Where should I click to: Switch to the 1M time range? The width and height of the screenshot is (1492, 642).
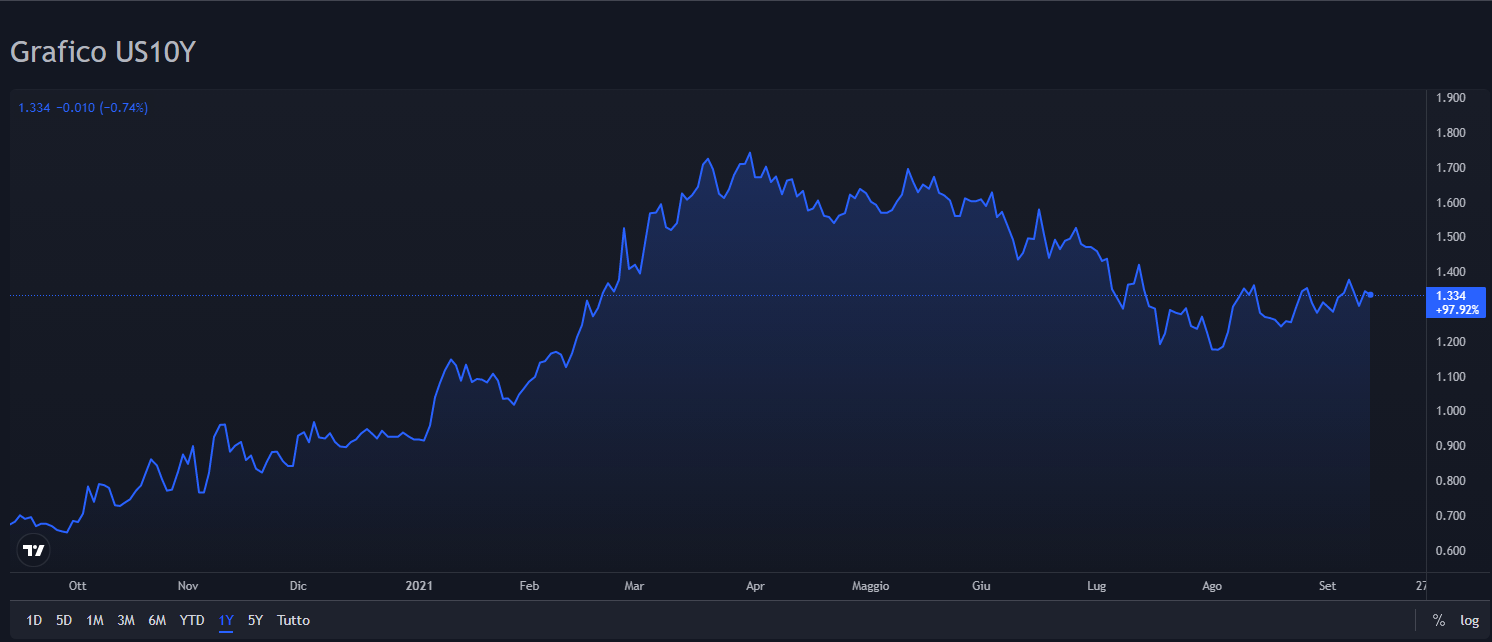click(x=95, y=620)
